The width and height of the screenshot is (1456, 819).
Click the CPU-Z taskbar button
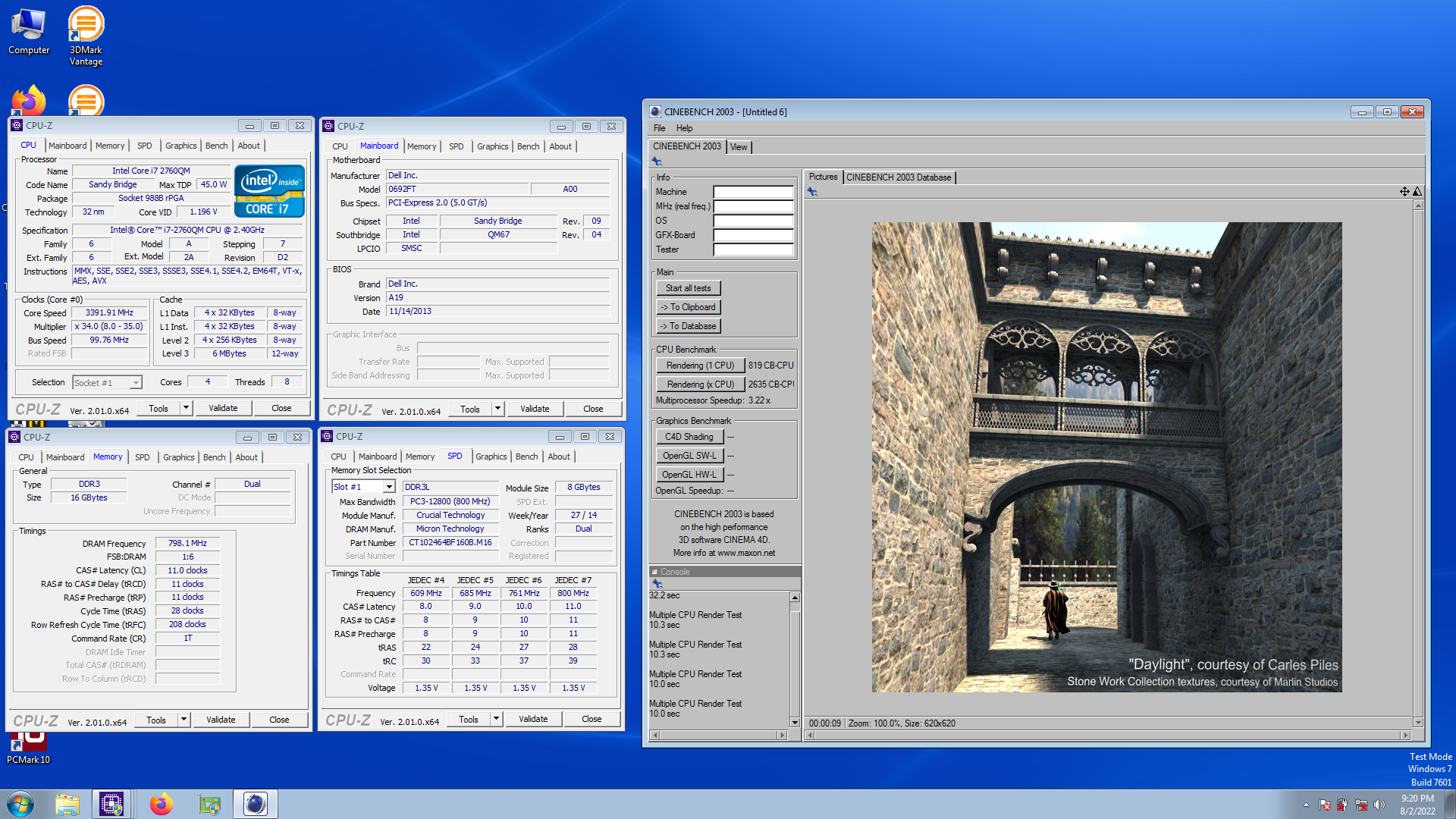[111, 804]
